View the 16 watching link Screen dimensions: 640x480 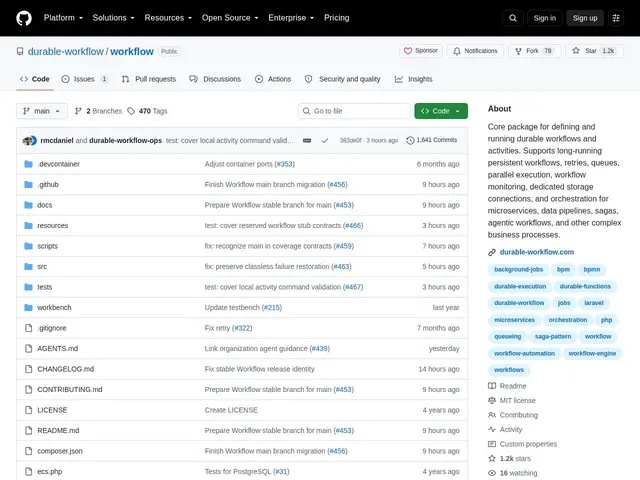(x=513, y=473)
